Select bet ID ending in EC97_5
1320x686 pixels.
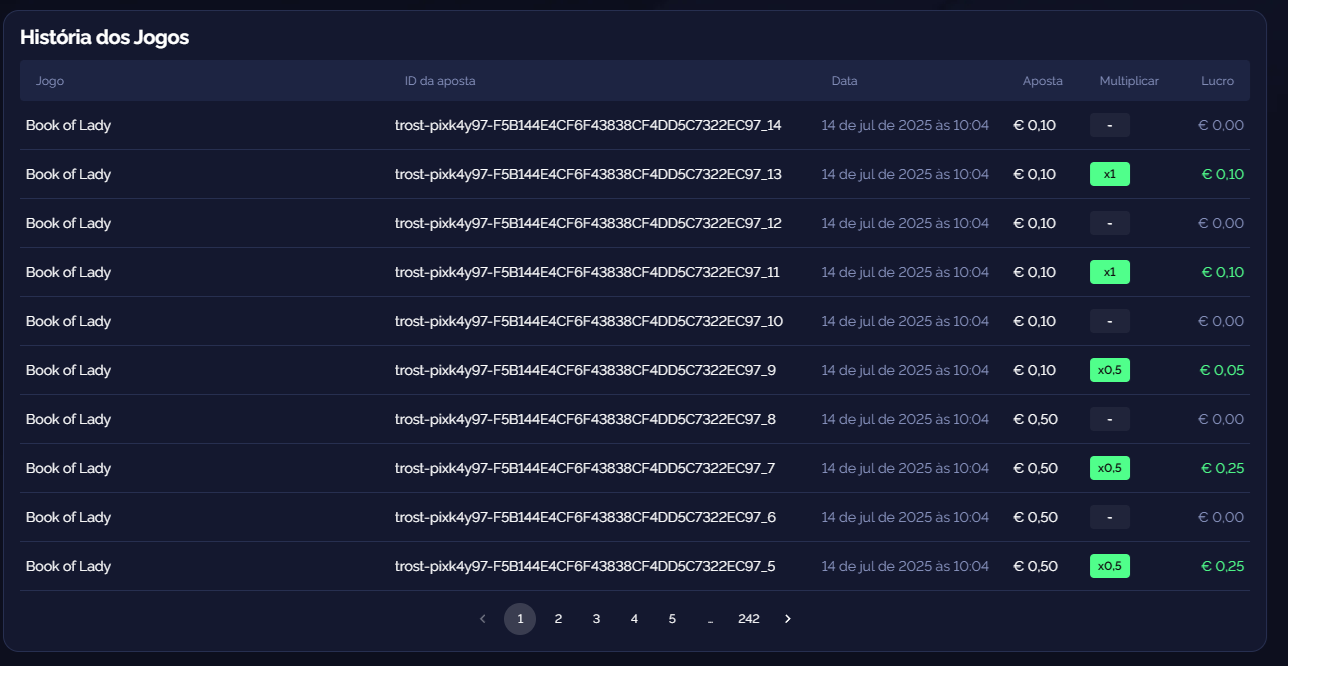pos(585,566)
